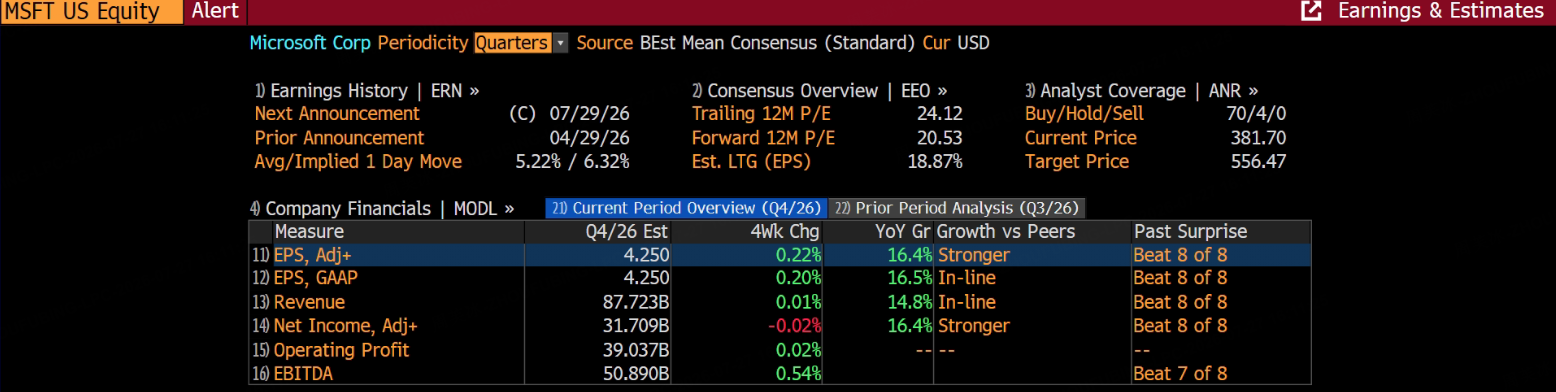Open Earnings History ERN section

pyautogui.click(x=367, y=90)
